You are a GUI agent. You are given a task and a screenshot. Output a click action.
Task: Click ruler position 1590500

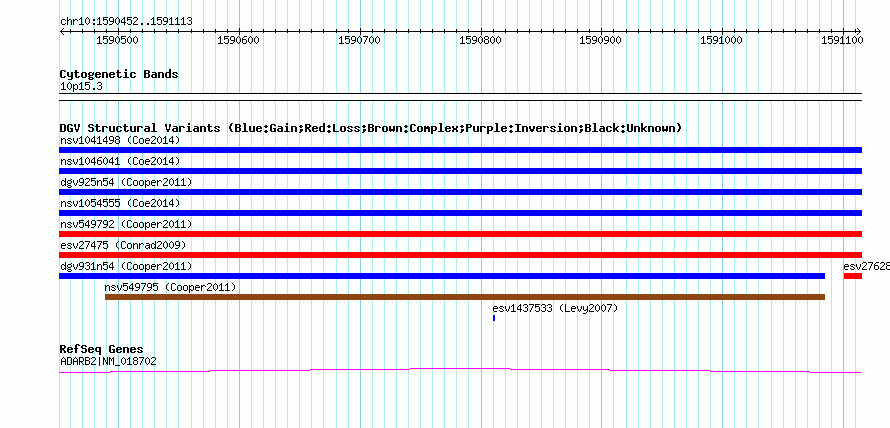(x=119, y=40)
